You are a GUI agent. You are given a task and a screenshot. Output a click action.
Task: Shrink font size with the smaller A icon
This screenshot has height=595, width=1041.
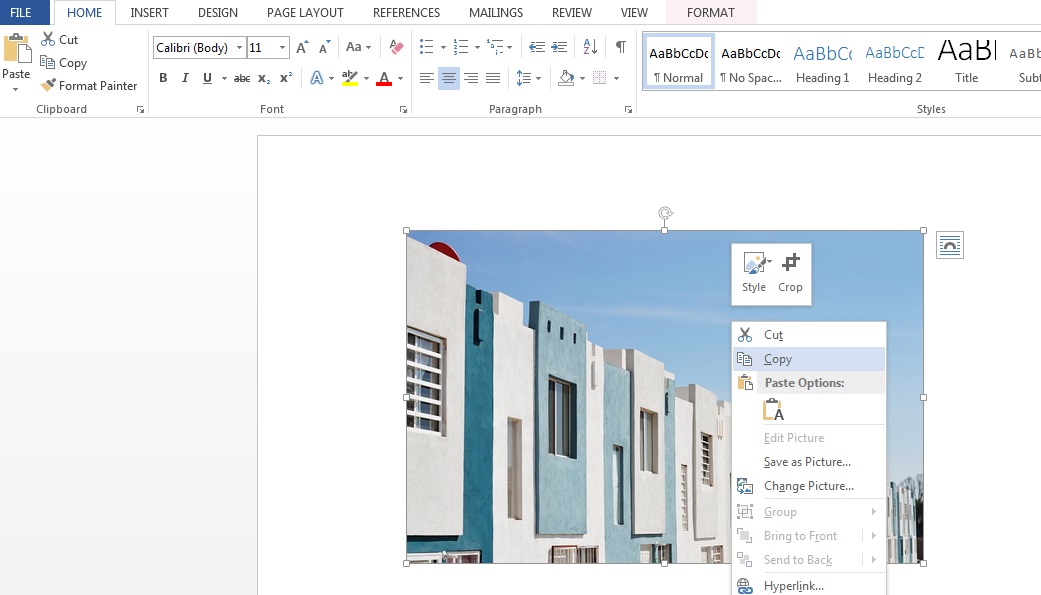pyautogui.click(x=324, y=47)
